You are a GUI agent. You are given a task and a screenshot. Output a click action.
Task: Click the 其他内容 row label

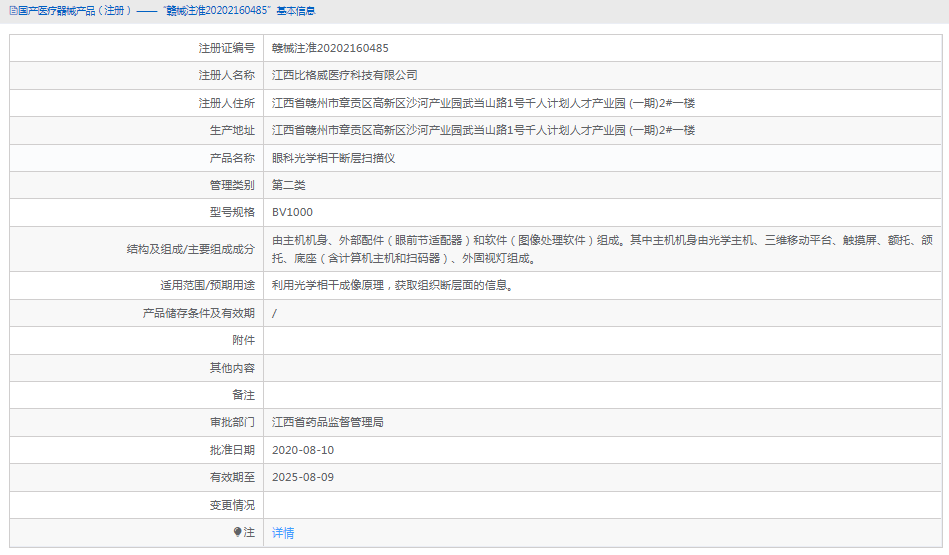[x=232, y=367]
